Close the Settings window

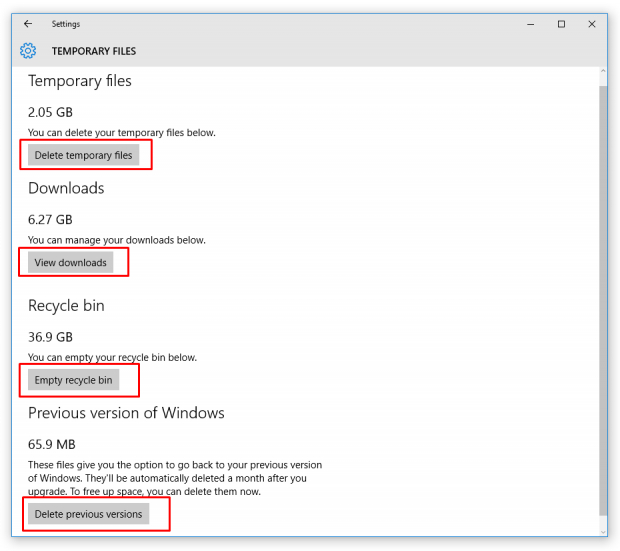(x=592, y=24)
